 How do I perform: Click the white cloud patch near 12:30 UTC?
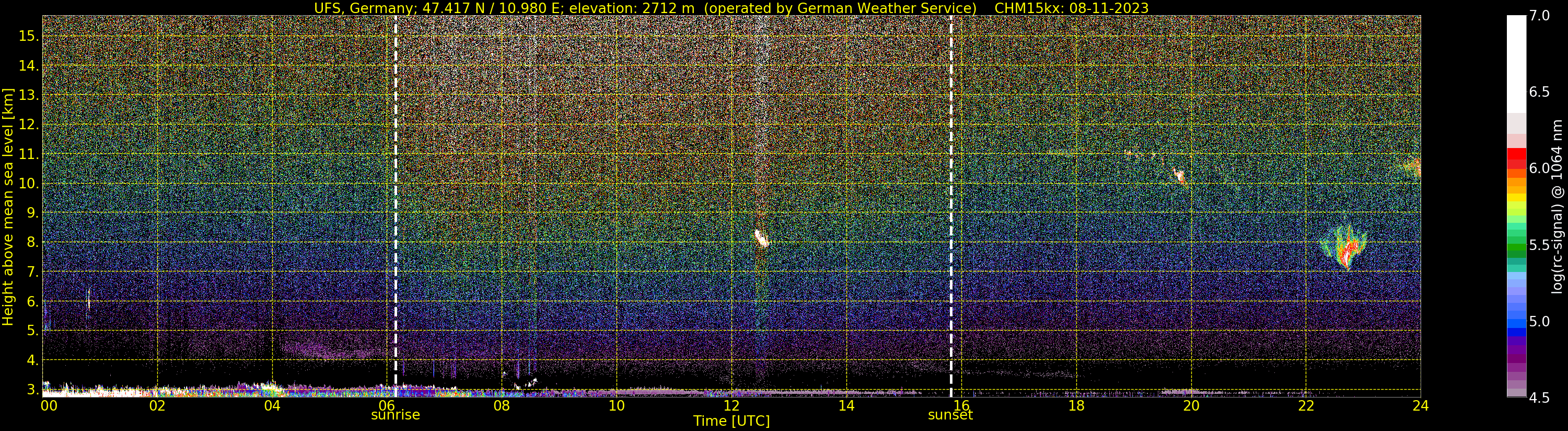click(761, 238)
